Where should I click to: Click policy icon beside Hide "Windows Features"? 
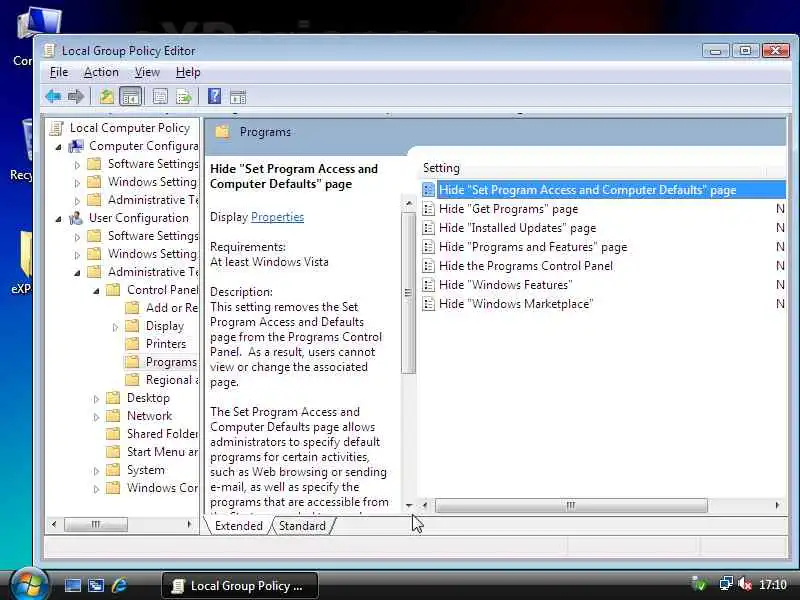429,285
